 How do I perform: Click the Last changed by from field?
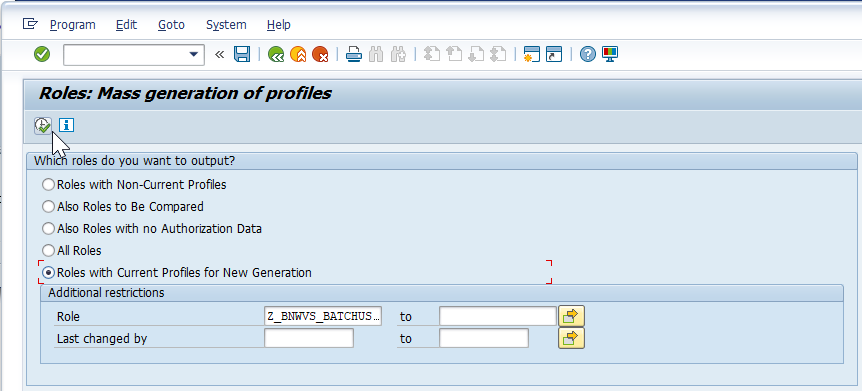pos(309,338)
